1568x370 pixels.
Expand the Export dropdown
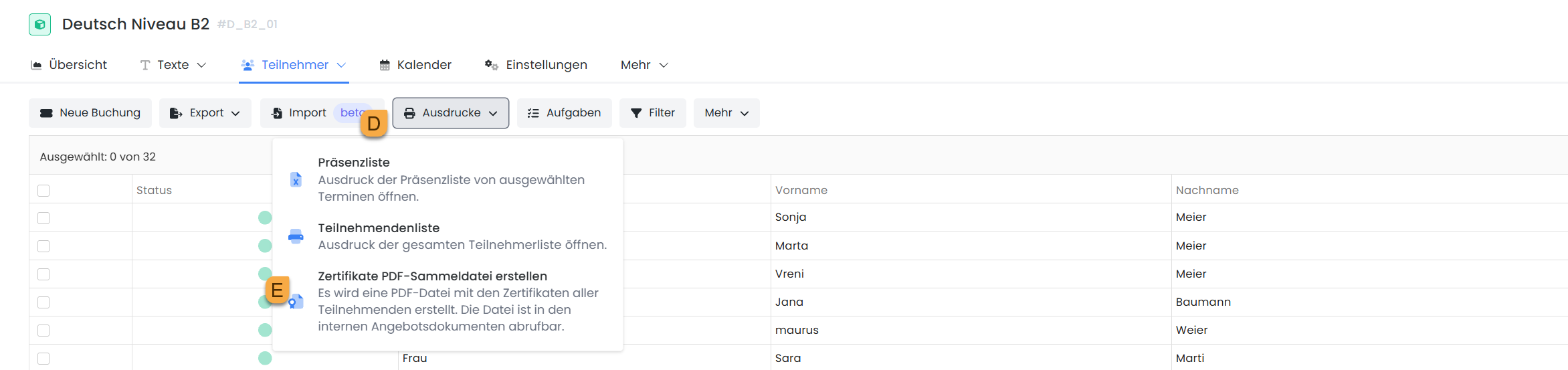[205, 113]
